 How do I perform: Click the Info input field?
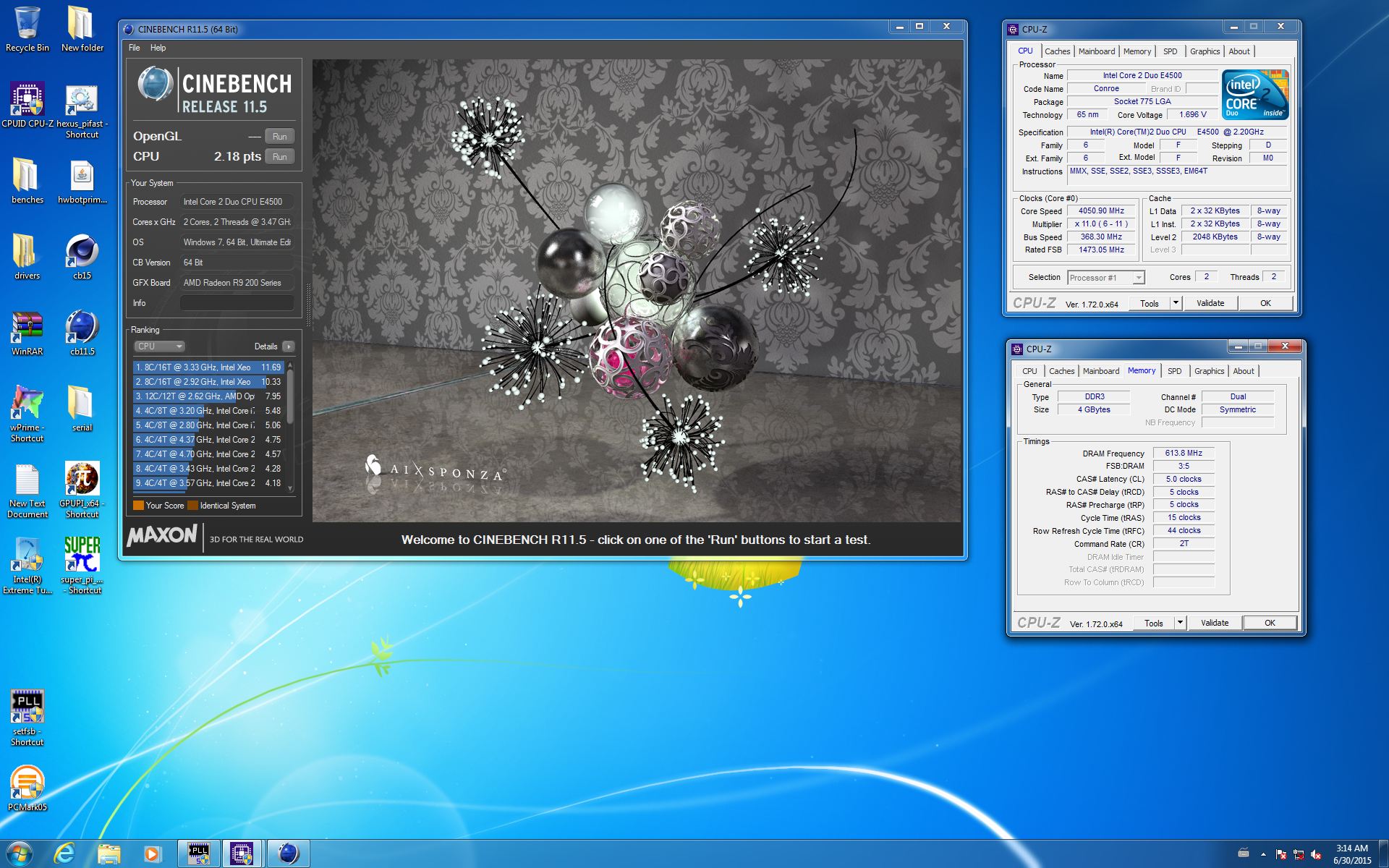tap(237, 303)
